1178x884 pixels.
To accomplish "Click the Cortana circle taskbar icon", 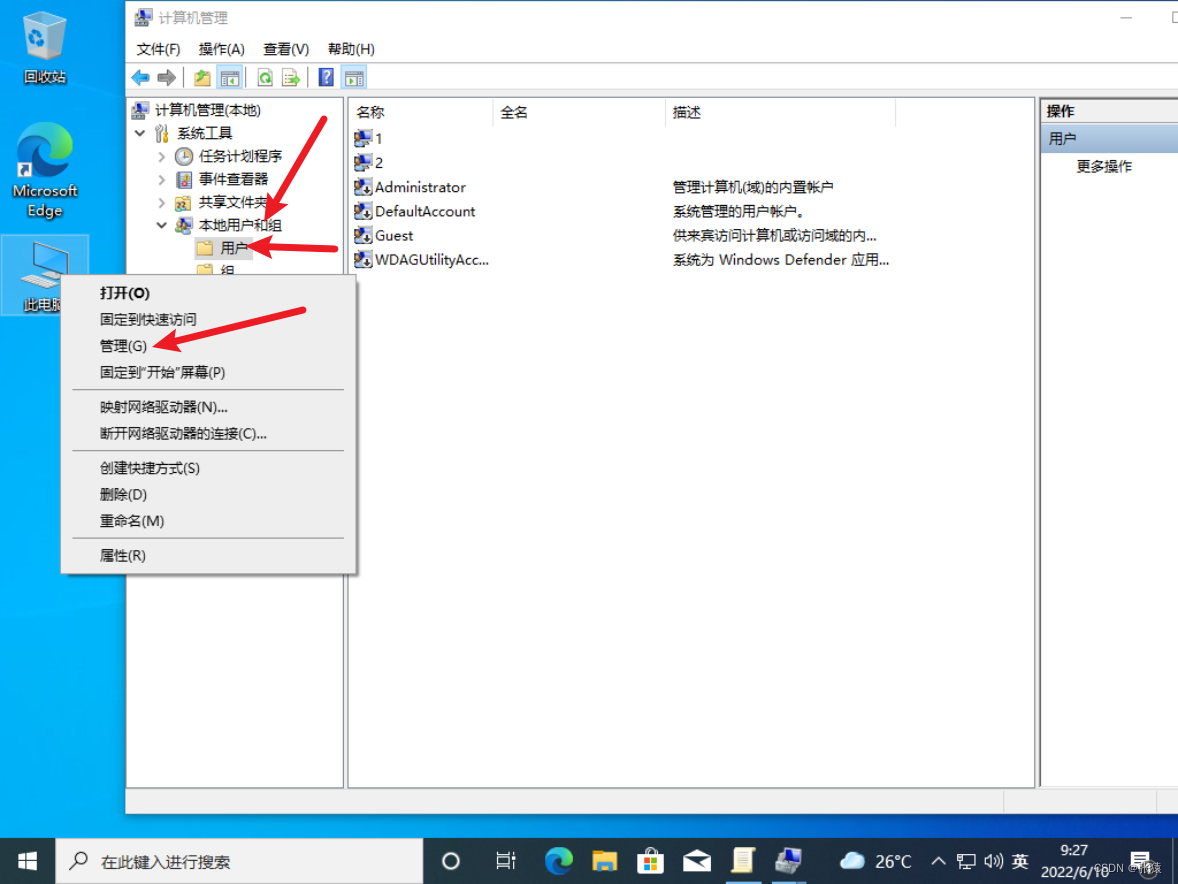I will click(x=451, y=861).
